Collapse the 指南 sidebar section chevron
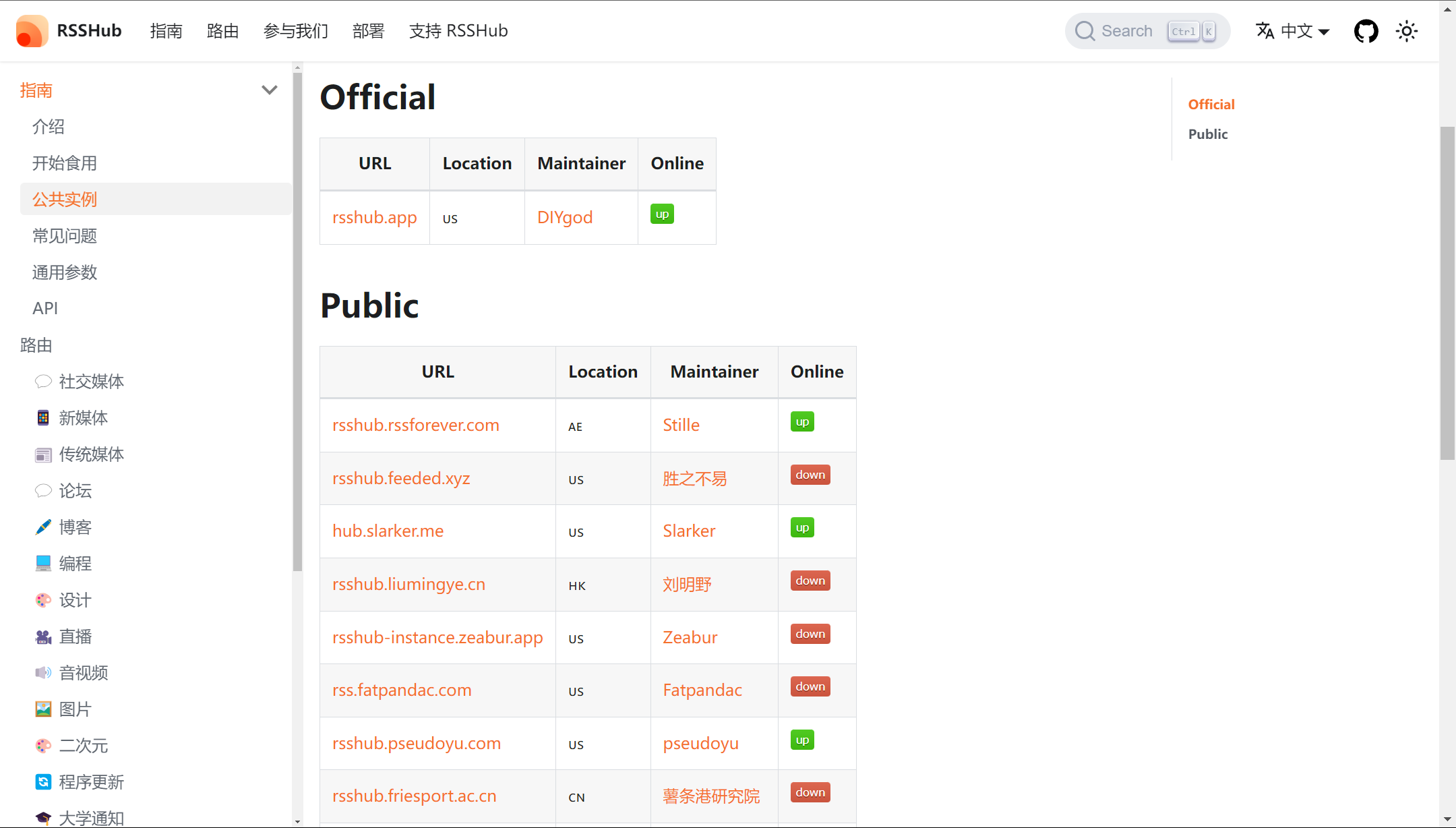The height and width of the screenshot is (828, 1456). pyautogui.click(x=270, y=90)
